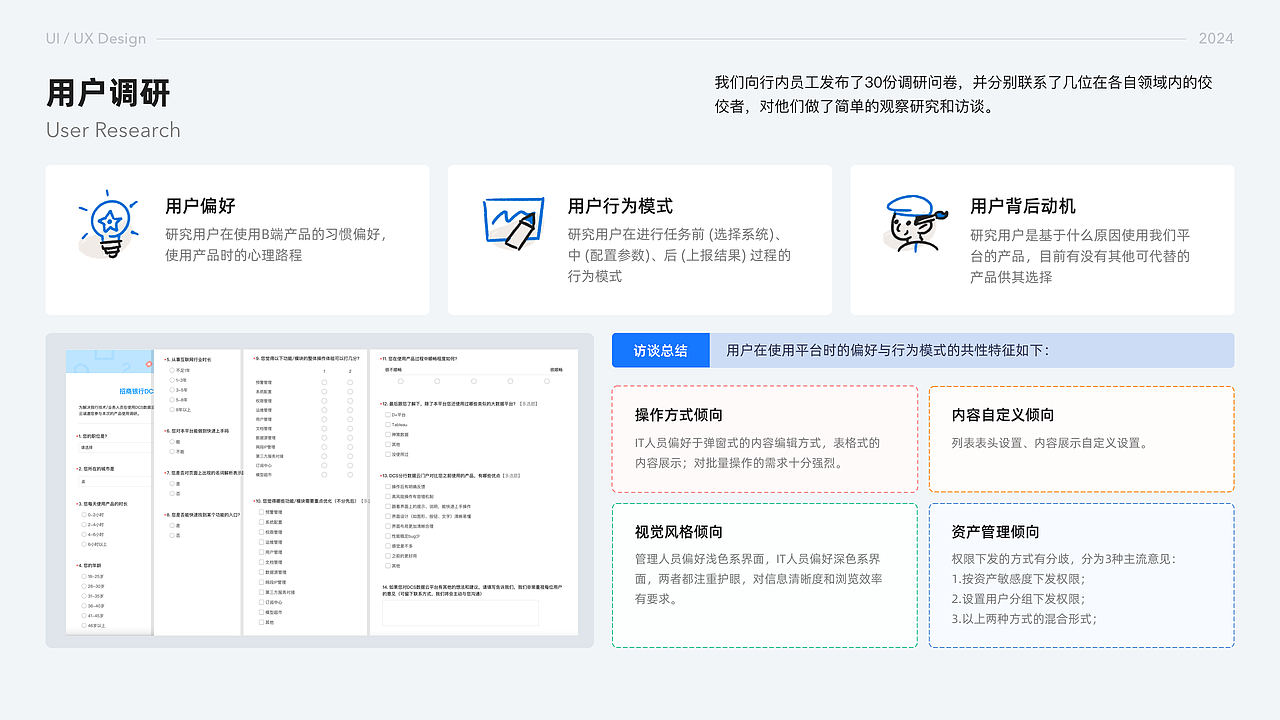Open the 请选择 dropdown under question 1
The width and height of the screenshot is (1280, 720).
tap(115, 447)
